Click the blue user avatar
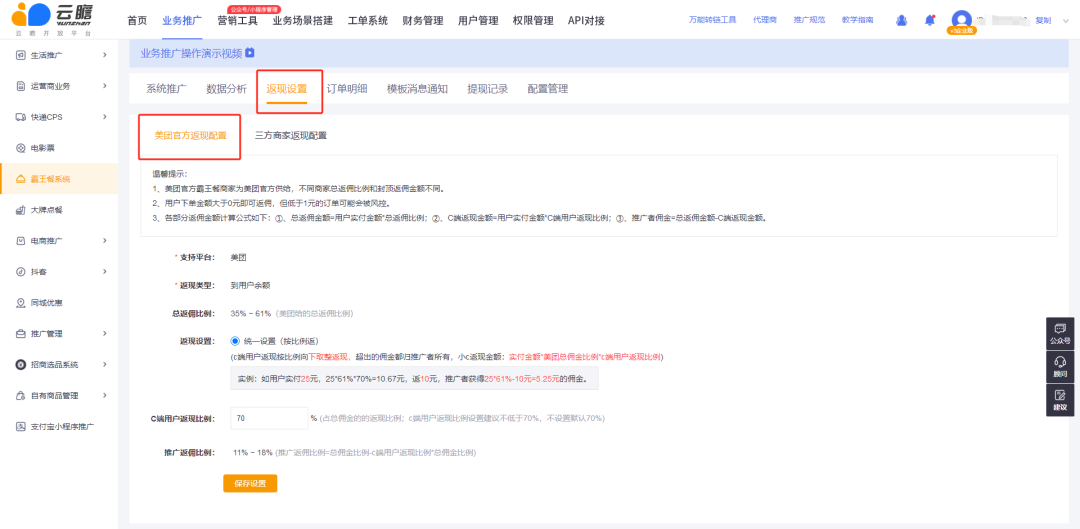 (x=961, y=19)
